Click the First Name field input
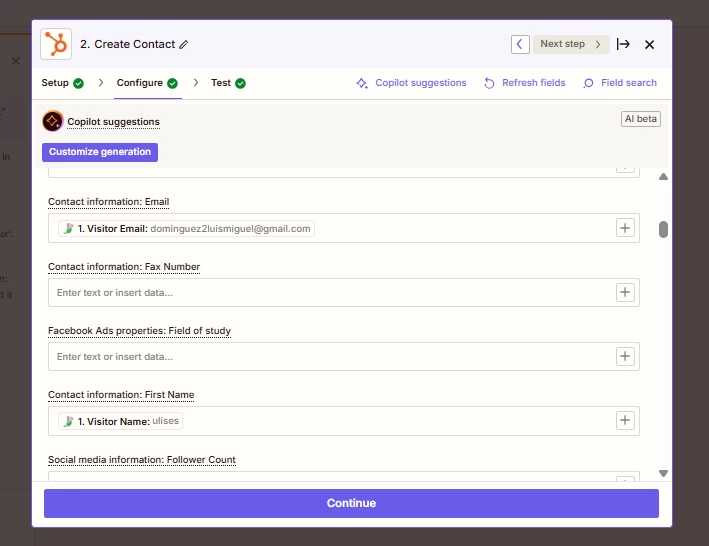 (344, 421)
